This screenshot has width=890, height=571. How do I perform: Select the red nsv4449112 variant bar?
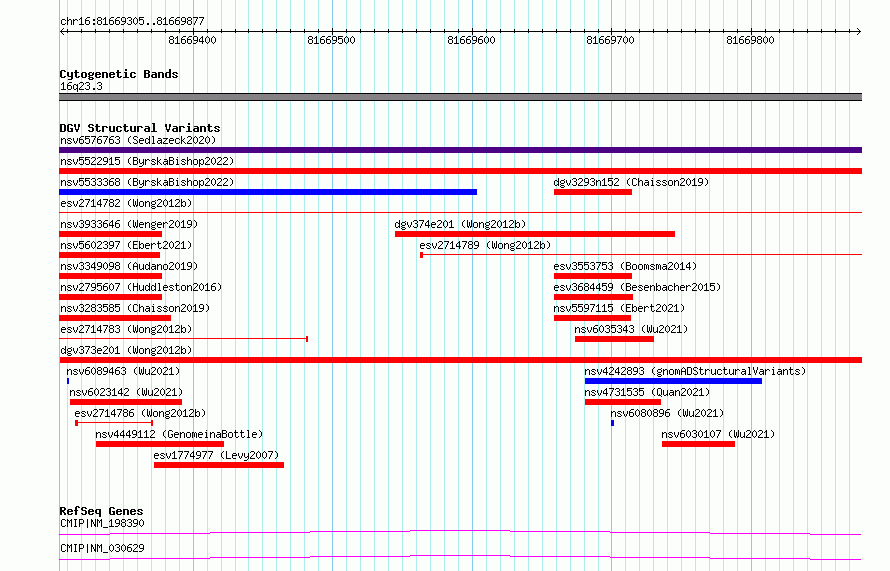160,444
